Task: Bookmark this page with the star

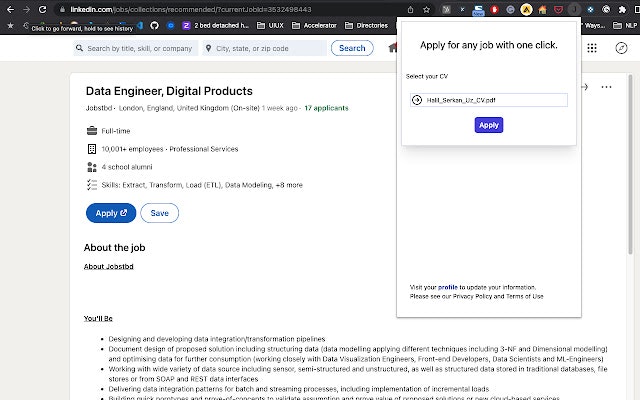Action: 427,9
